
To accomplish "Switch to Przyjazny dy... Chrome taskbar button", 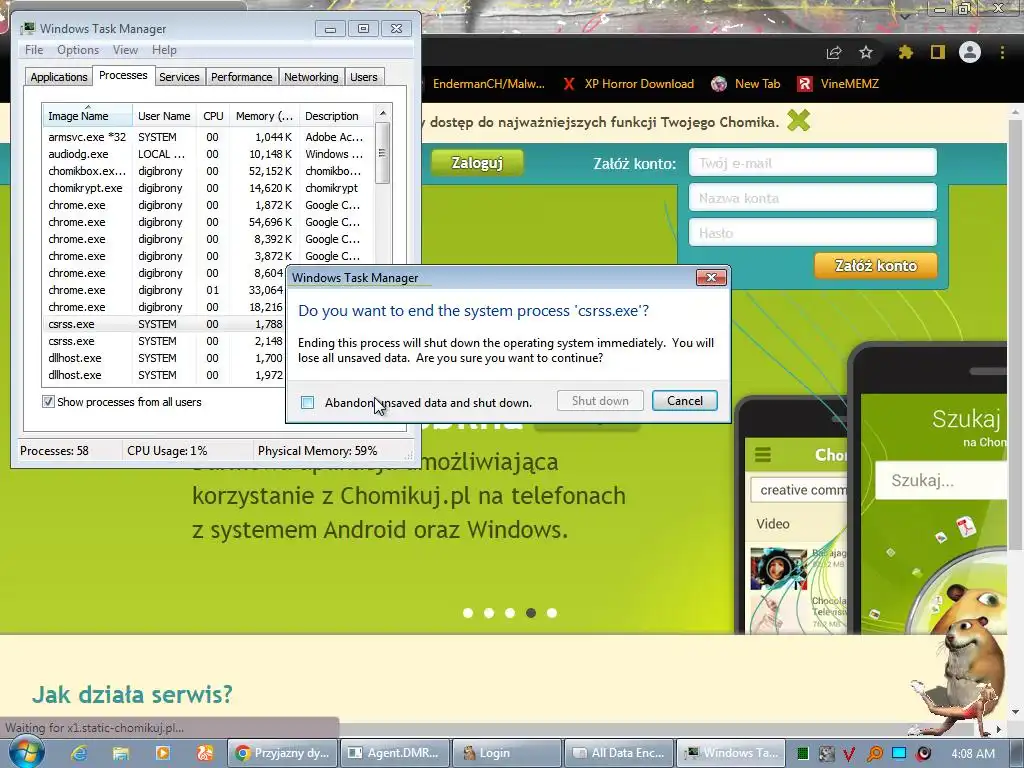I will (283, 753).
